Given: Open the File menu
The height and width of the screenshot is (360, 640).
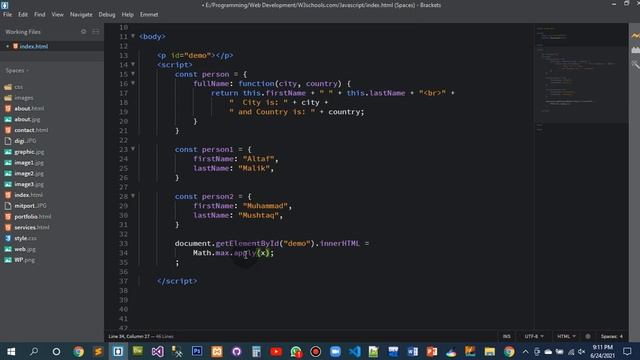Looking at the screenshot, I should pyautogui.click(x=7, y=14).
